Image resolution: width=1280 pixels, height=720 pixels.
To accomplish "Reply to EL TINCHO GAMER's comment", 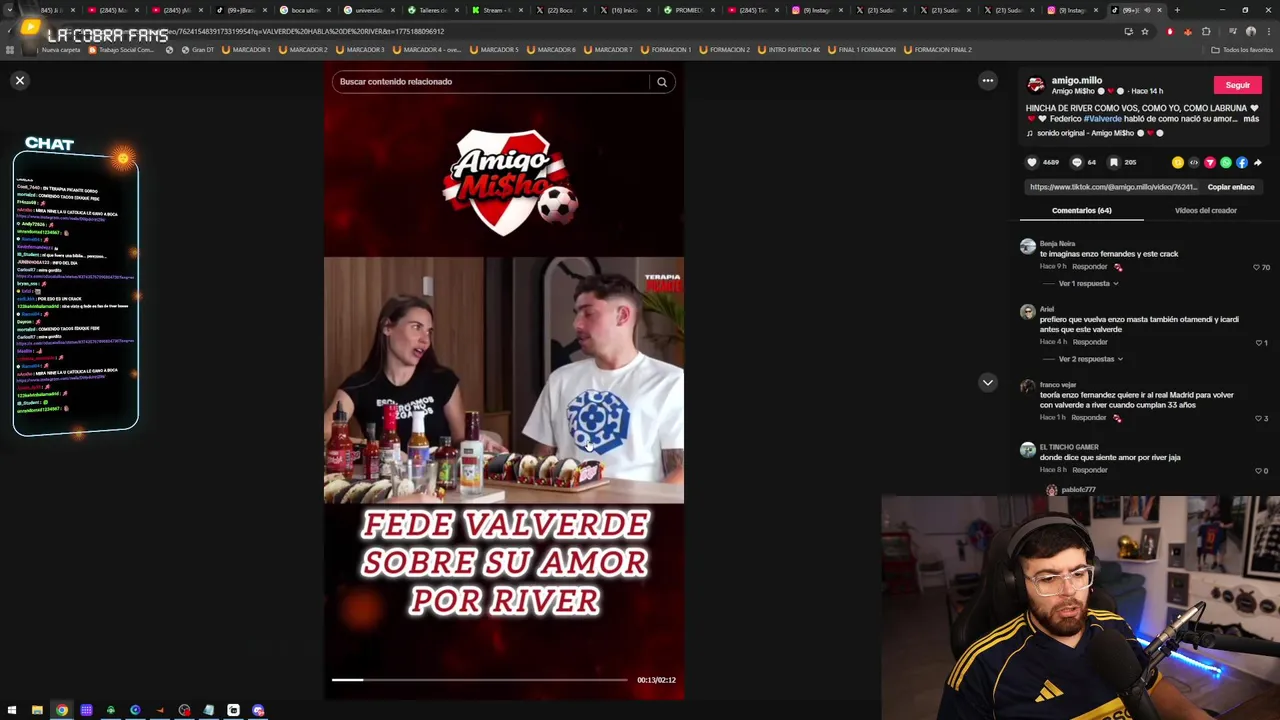I will pyautogui.click(x=1090, y=470).
